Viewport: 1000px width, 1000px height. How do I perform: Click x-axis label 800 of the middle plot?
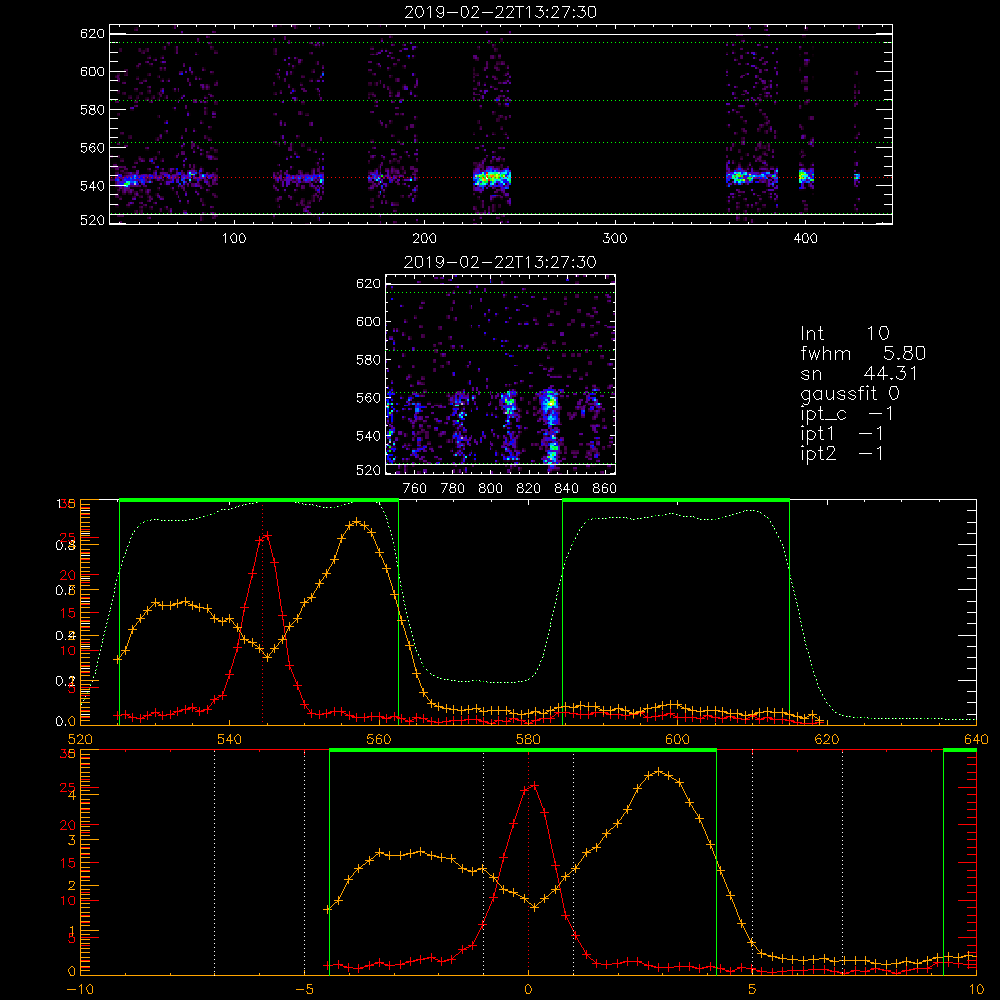tap(490, 489)
